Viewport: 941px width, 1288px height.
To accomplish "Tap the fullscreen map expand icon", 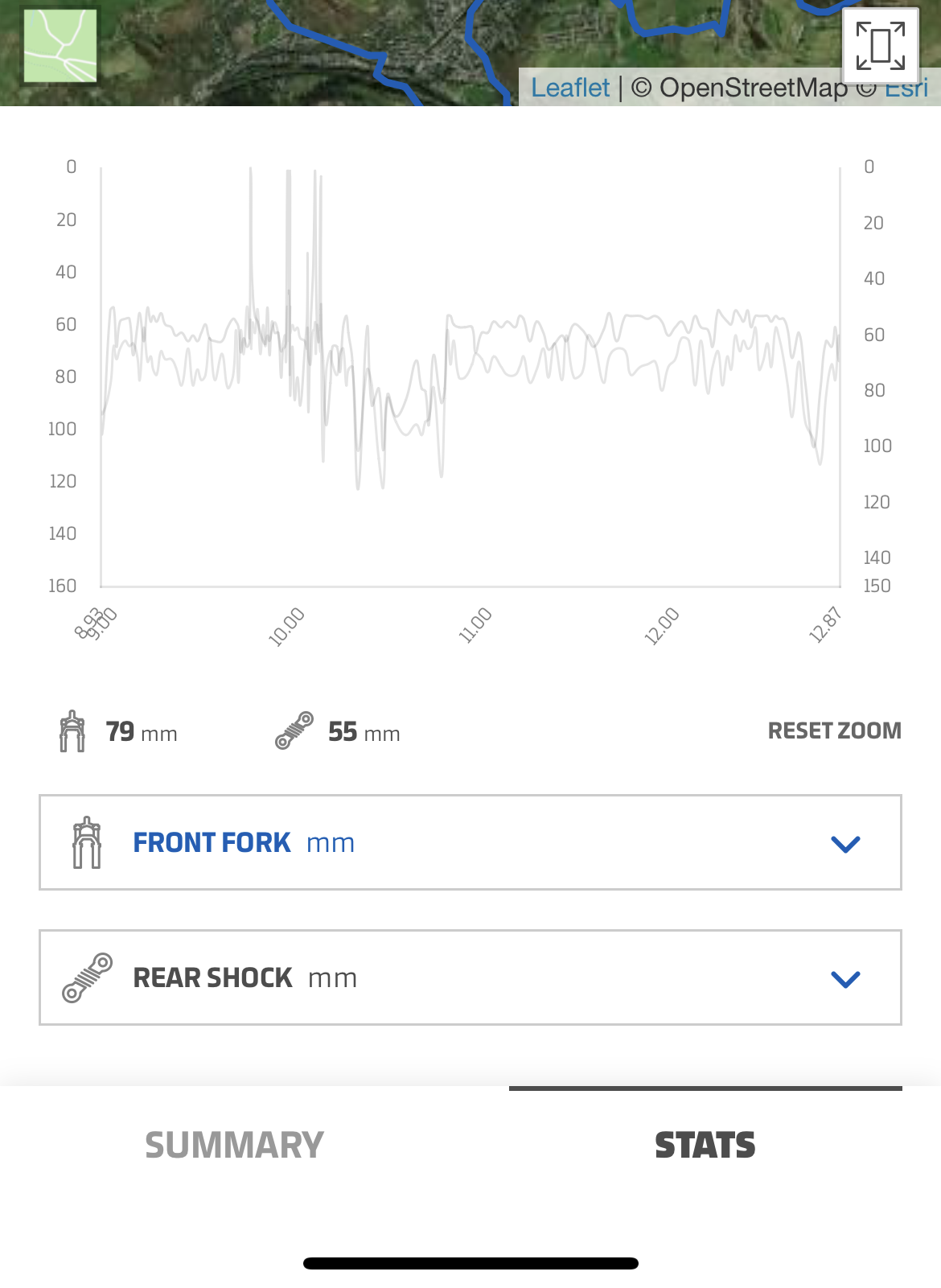I will (881, 45).
